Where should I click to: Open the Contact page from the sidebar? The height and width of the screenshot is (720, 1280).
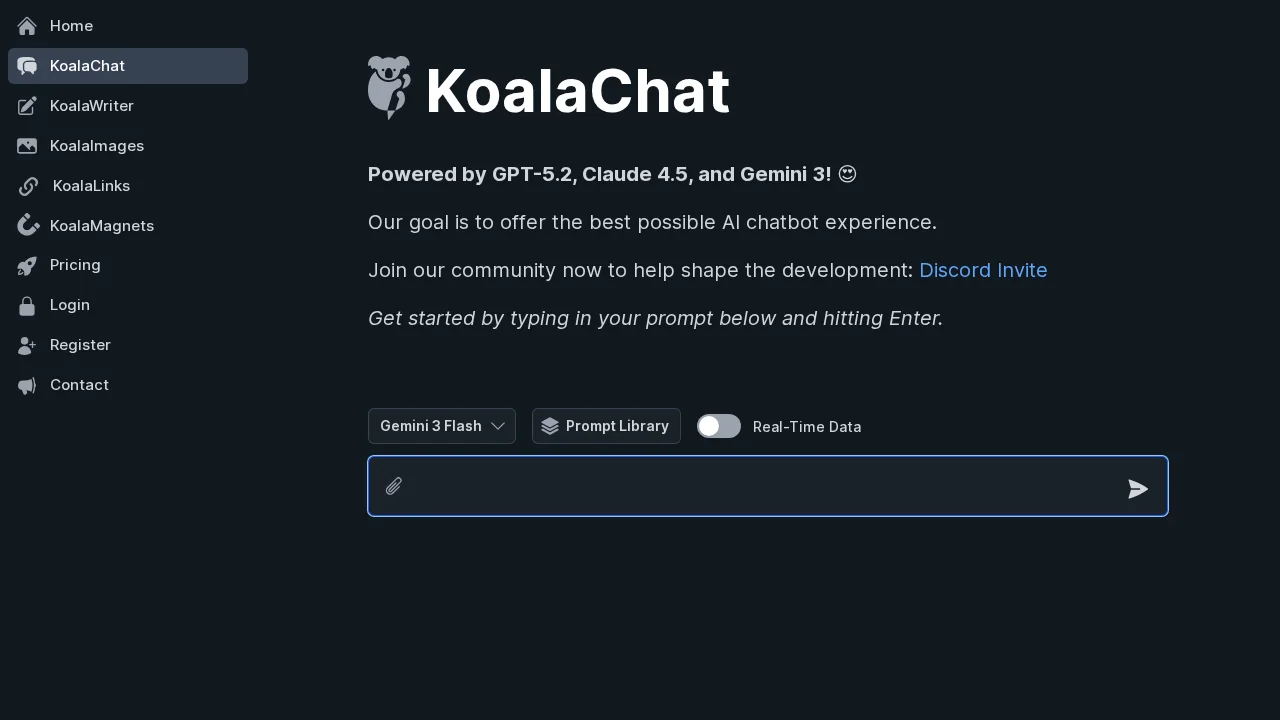point(79,385)
